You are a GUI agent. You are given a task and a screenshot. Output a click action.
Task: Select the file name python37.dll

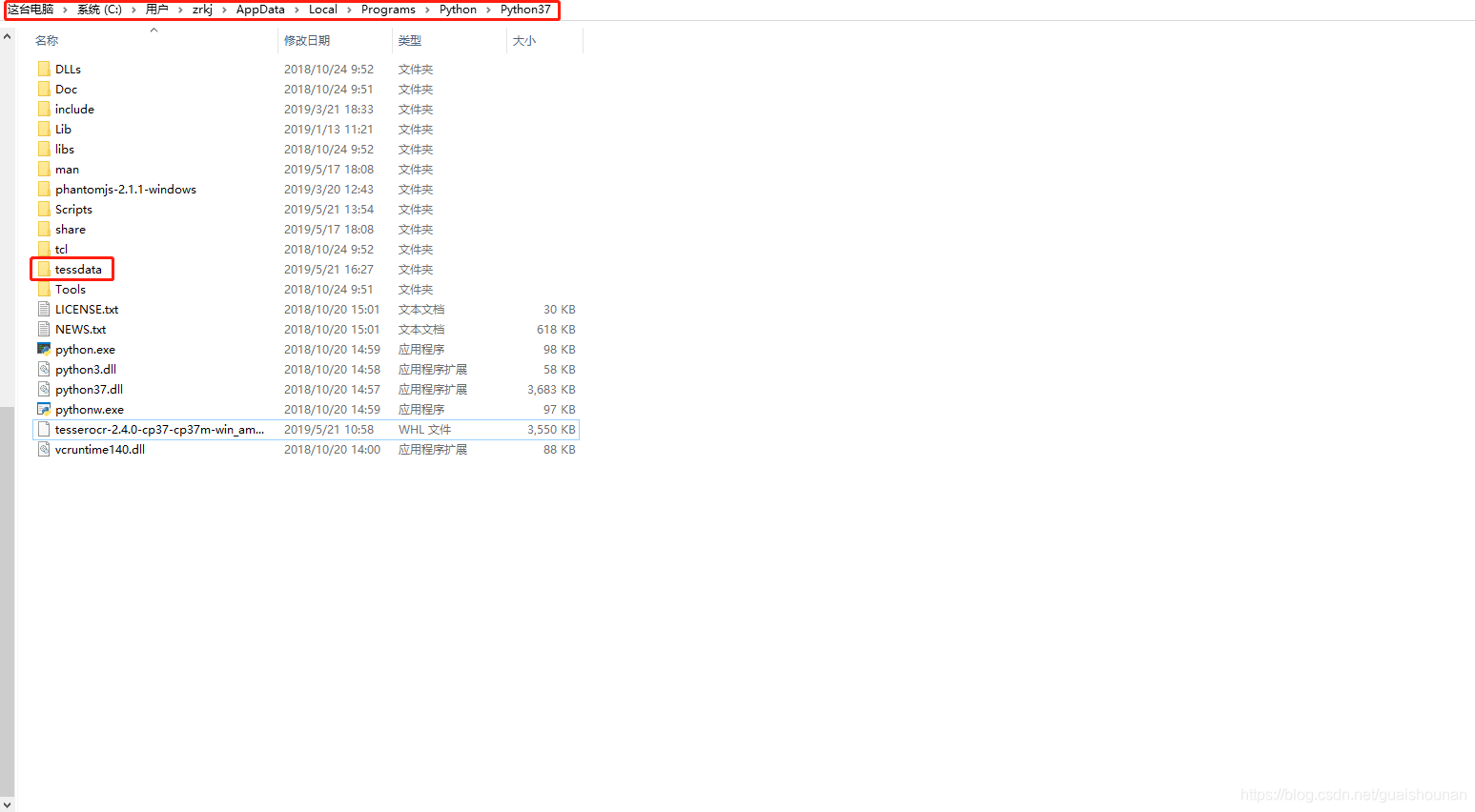click(89, 389)
